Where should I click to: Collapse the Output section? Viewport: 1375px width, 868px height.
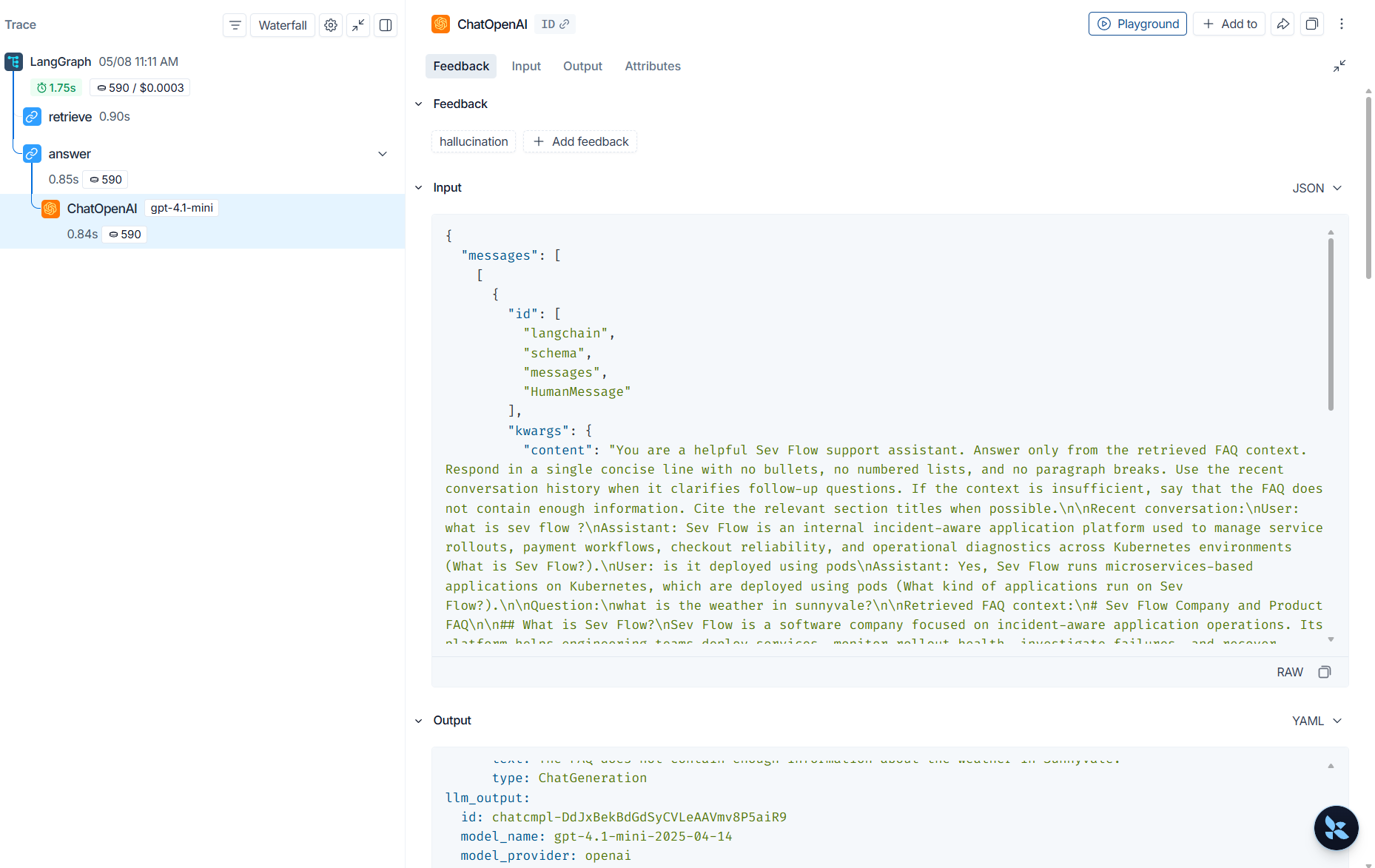(x=419, y=721)
